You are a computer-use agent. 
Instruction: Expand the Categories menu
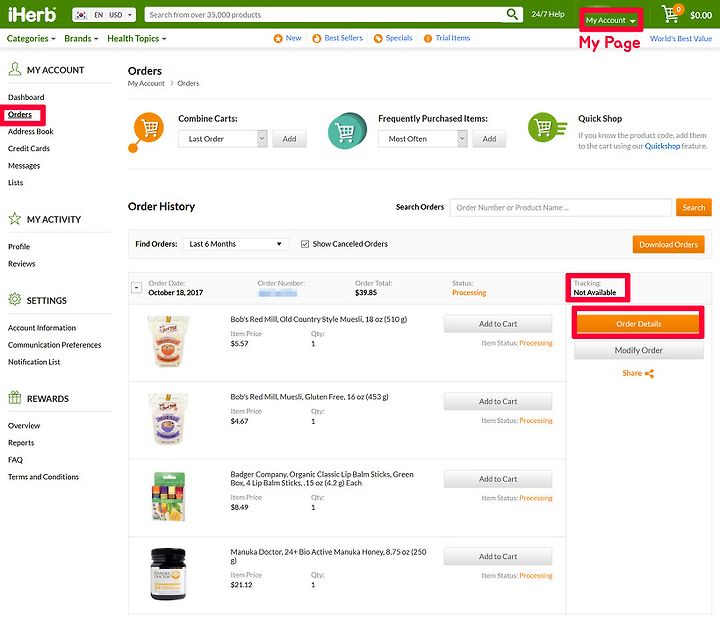[x=31, y=39]
